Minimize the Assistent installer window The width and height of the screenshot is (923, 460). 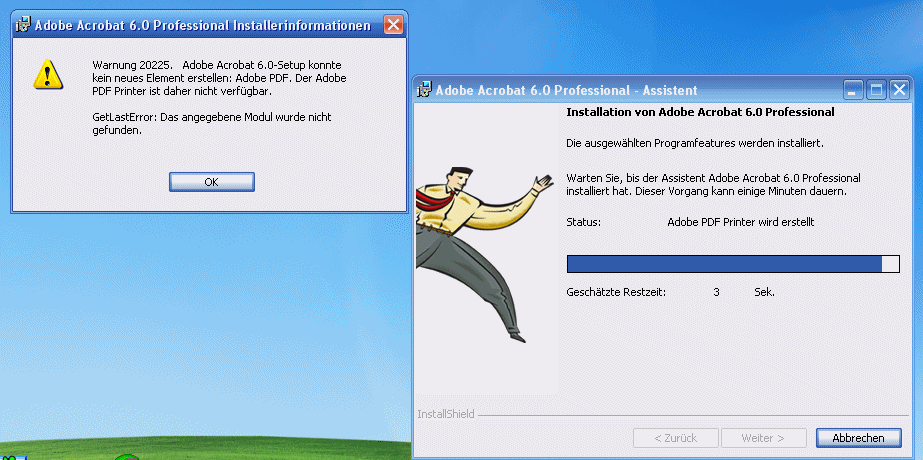coord(853,90)
